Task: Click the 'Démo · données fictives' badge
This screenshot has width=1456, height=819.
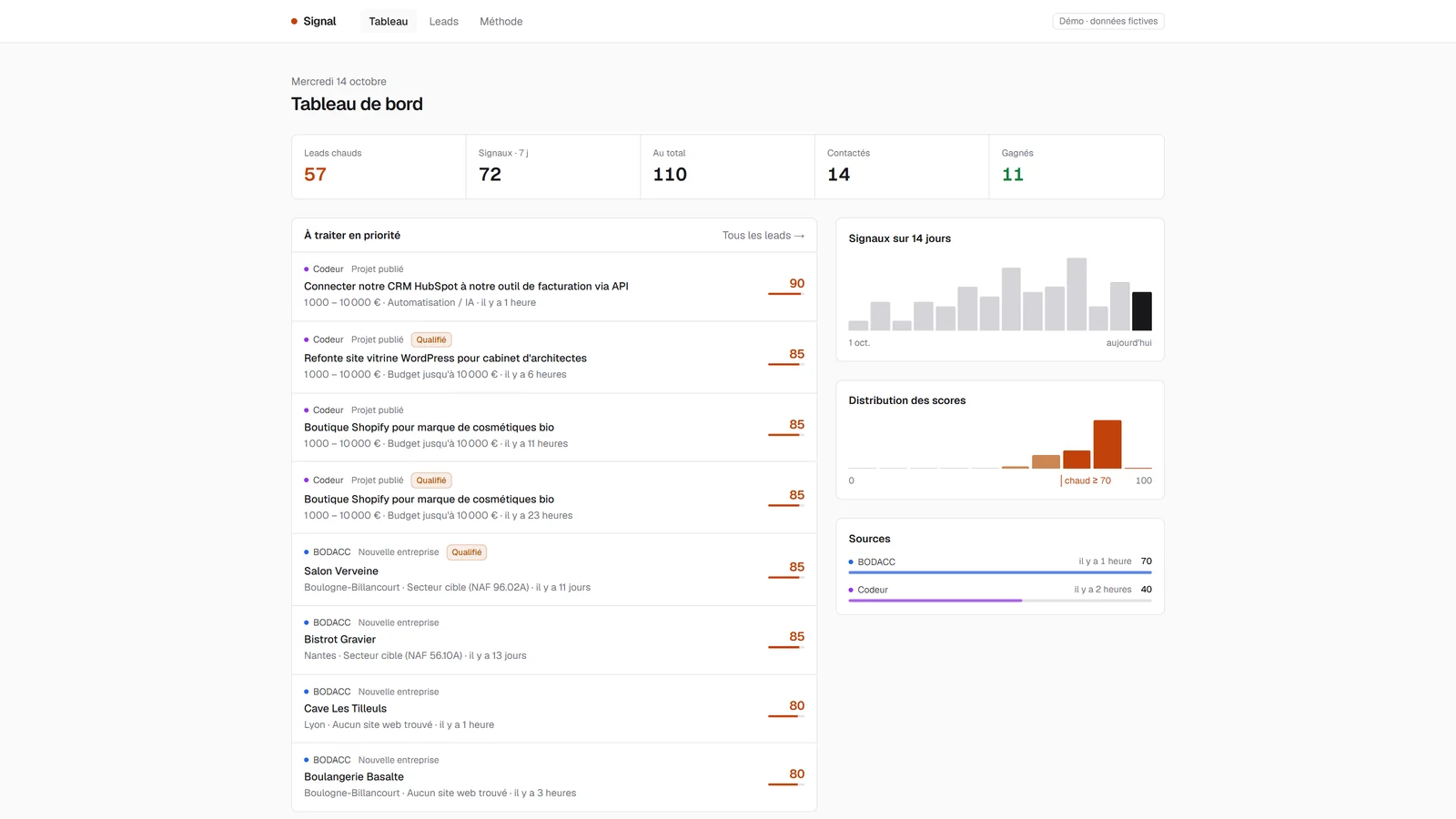Action: 1108,21
